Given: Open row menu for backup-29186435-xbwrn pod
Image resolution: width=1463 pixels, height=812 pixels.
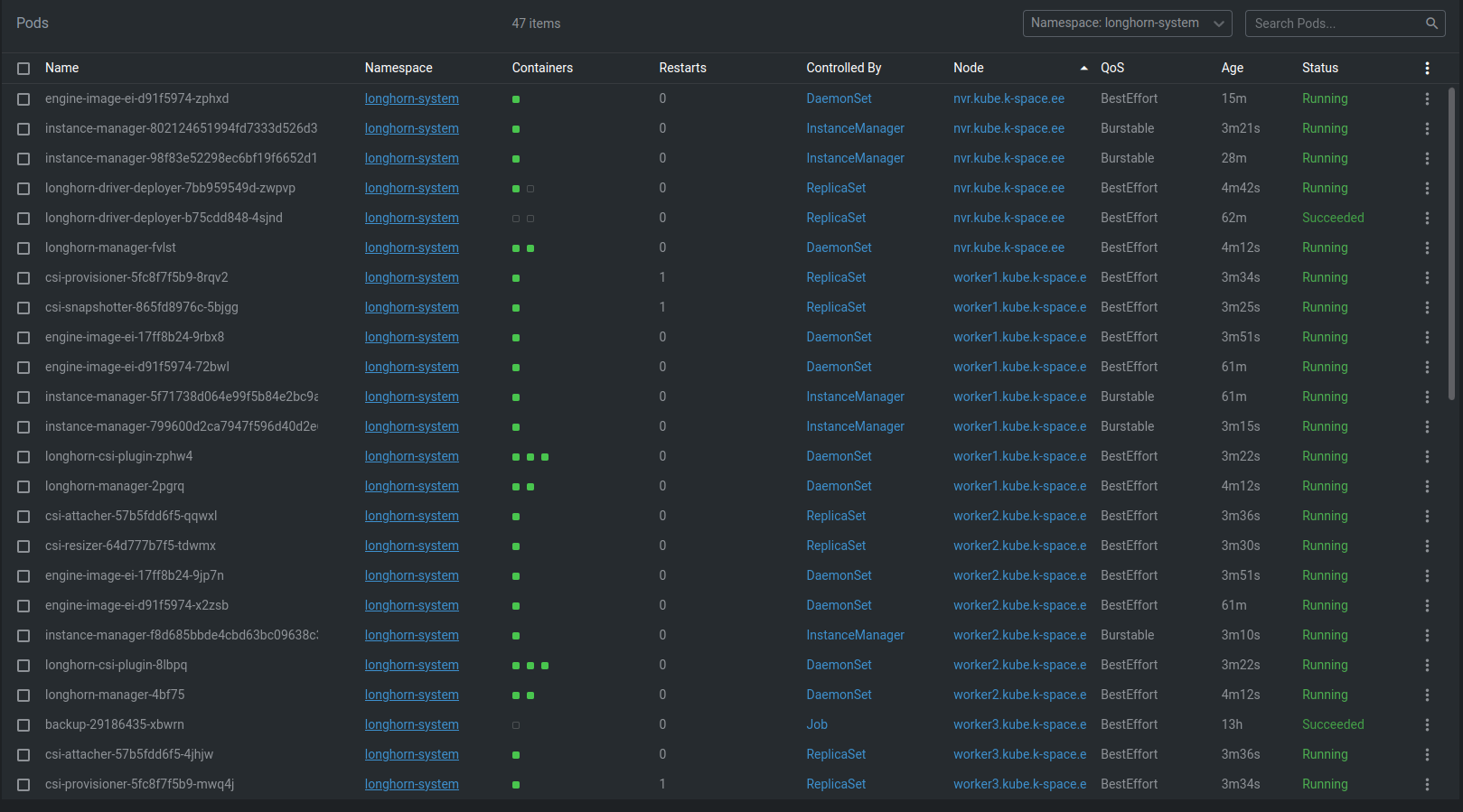Looking at the screenshot, I should click(1427, 725).
